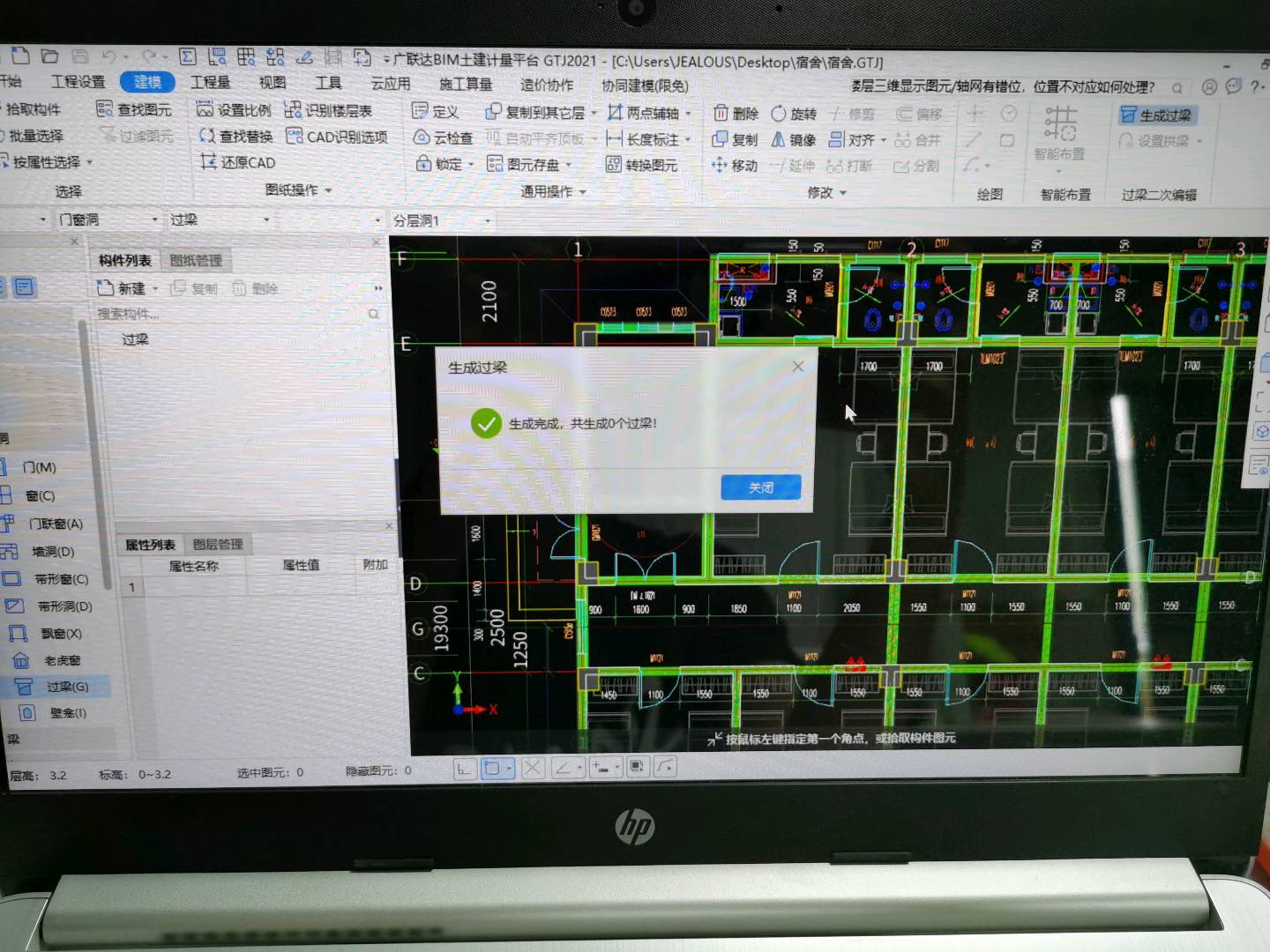Click the X on 生成过梁 dialog
Screen dimensions: 1270x952
tap(797, 367)
